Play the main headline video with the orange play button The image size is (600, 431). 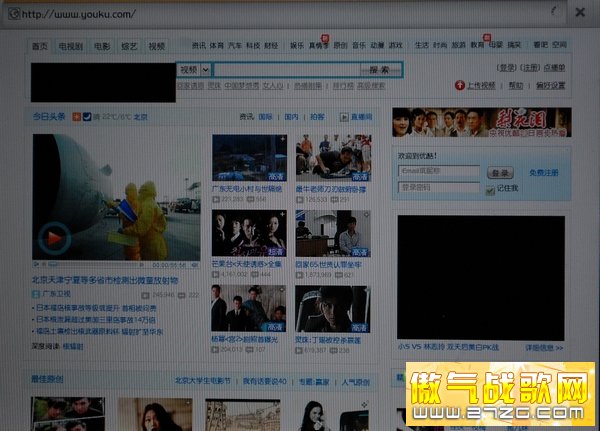[54, 238]
